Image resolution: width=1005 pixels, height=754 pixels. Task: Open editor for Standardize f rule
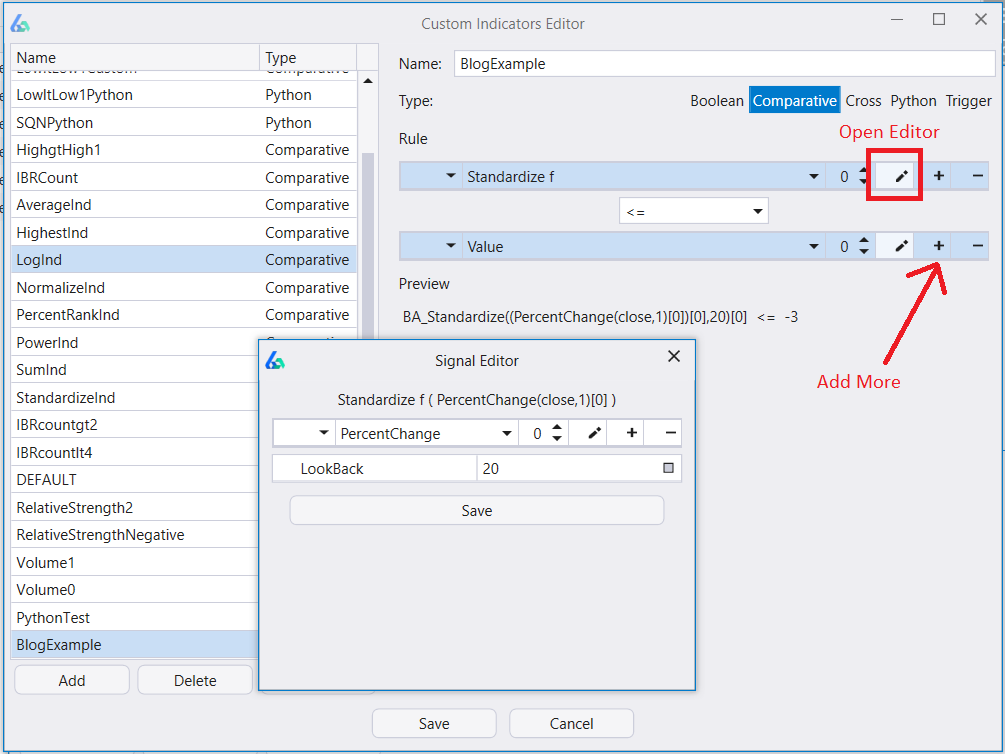click(900, 177)
